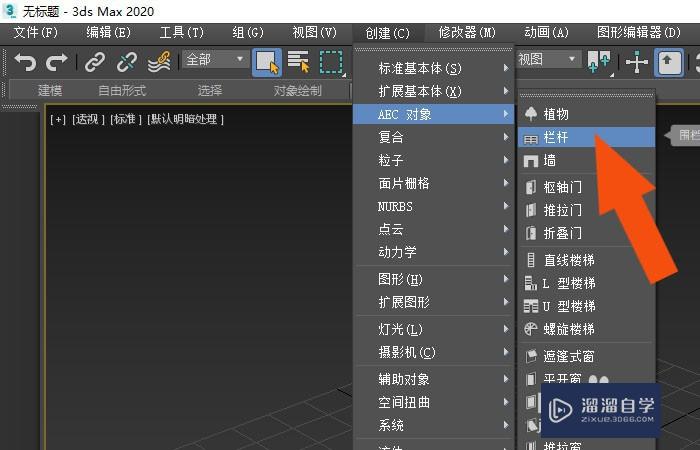Create a 枢轴门 pivot door
The image size is (700, 450).
tap(587, 187)
